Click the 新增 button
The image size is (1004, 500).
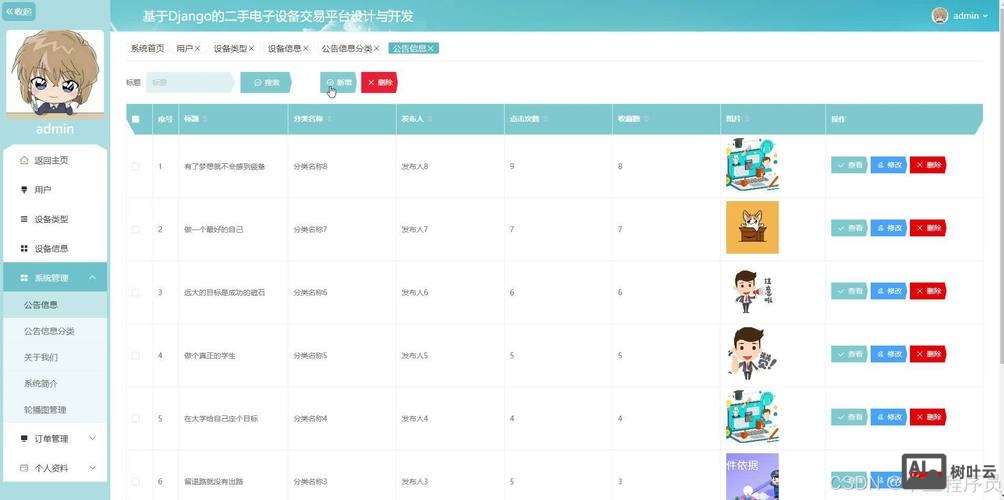(x=338, y=83)
